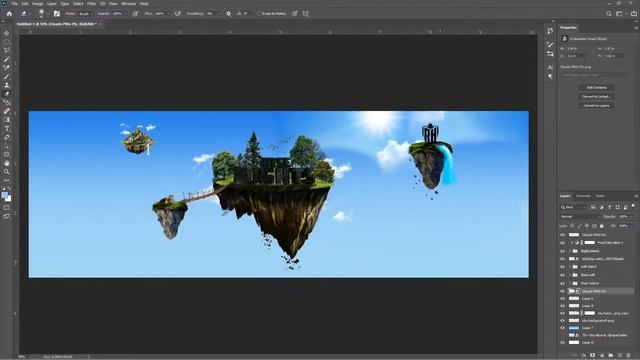Create new adjustment layer icon

click(602, 356)
